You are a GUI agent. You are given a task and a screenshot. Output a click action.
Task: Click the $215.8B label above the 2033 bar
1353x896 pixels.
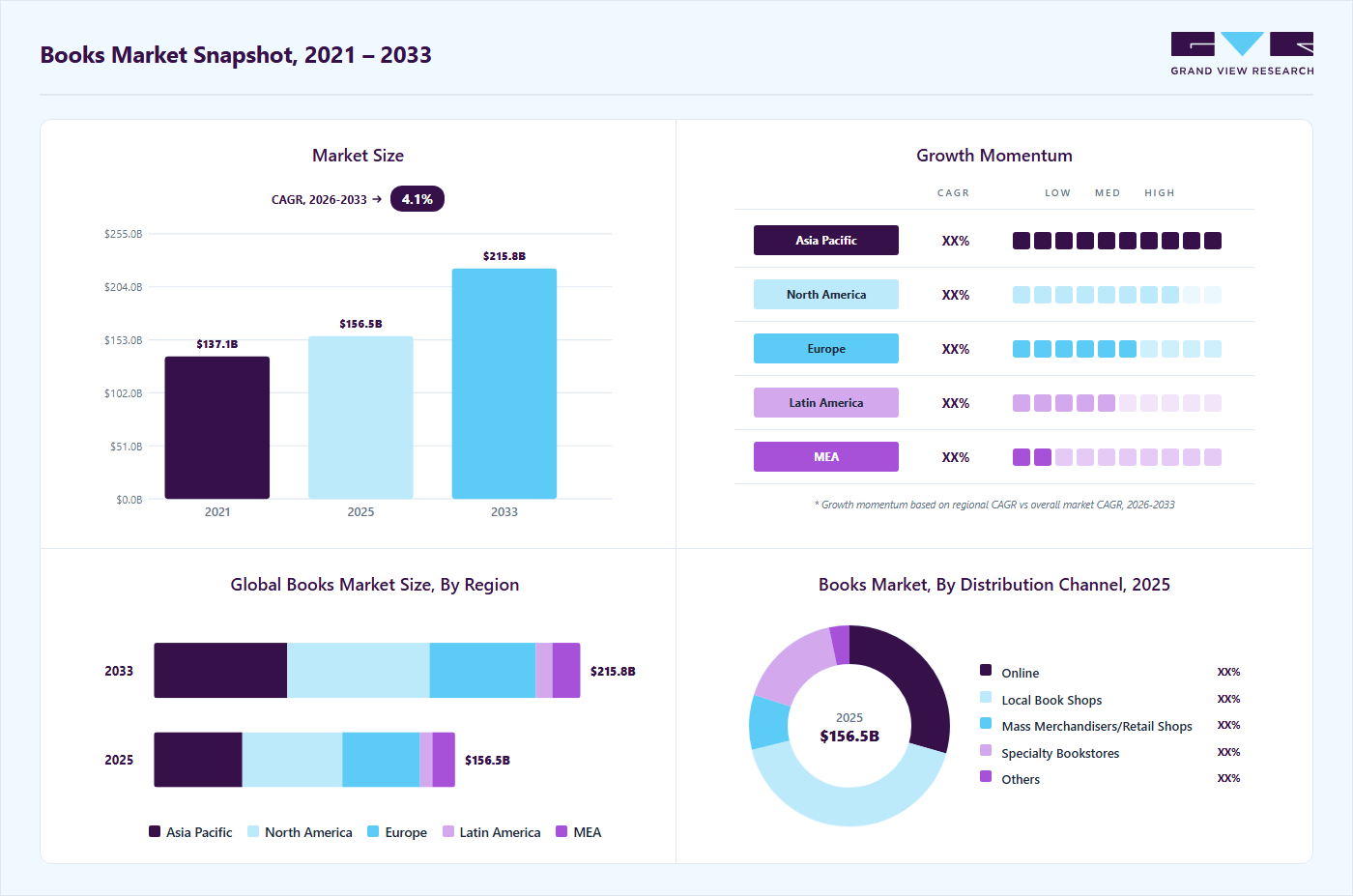click(504, 256)
